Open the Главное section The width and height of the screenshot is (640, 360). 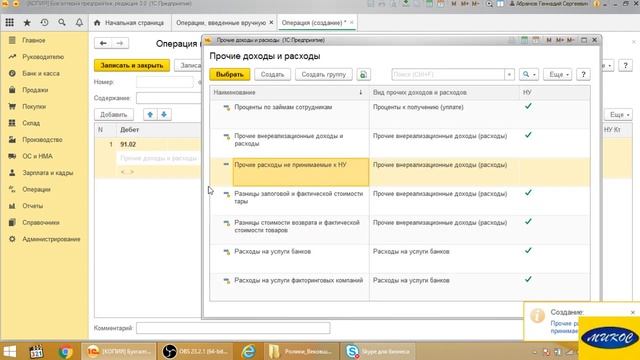33,40
